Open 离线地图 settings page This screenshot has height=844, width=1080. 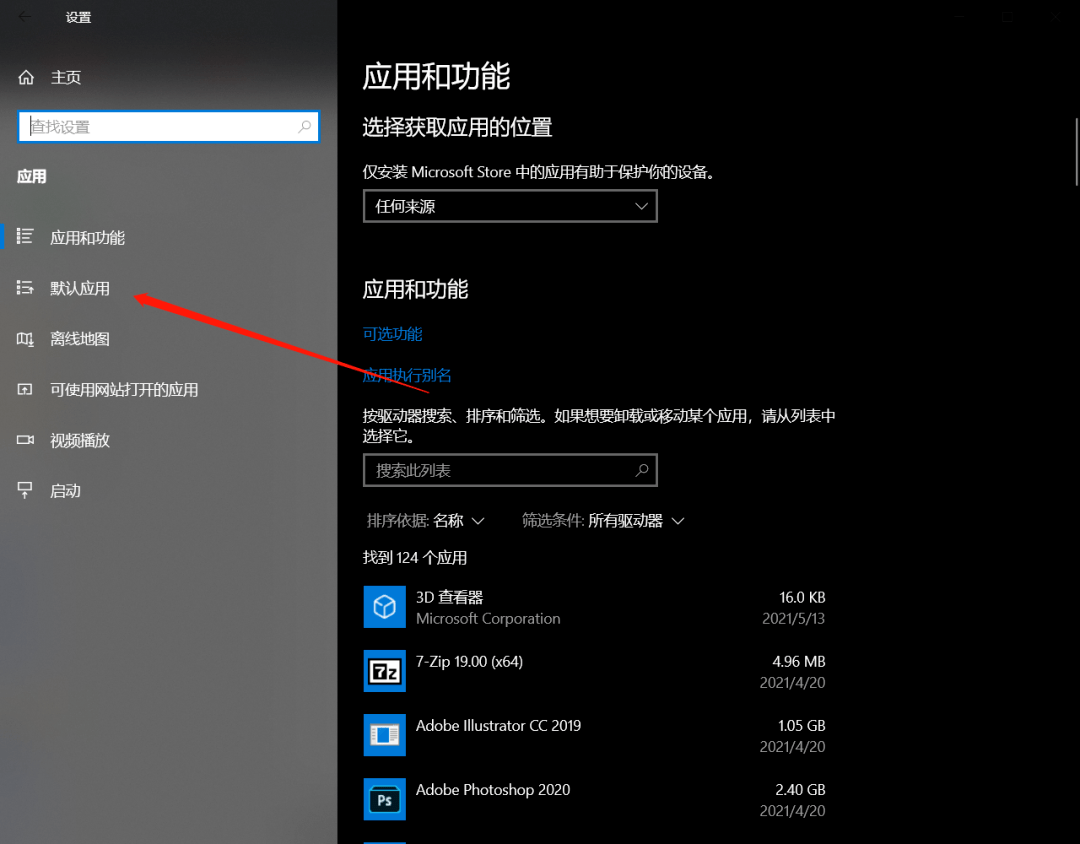[x=80, y=339]
